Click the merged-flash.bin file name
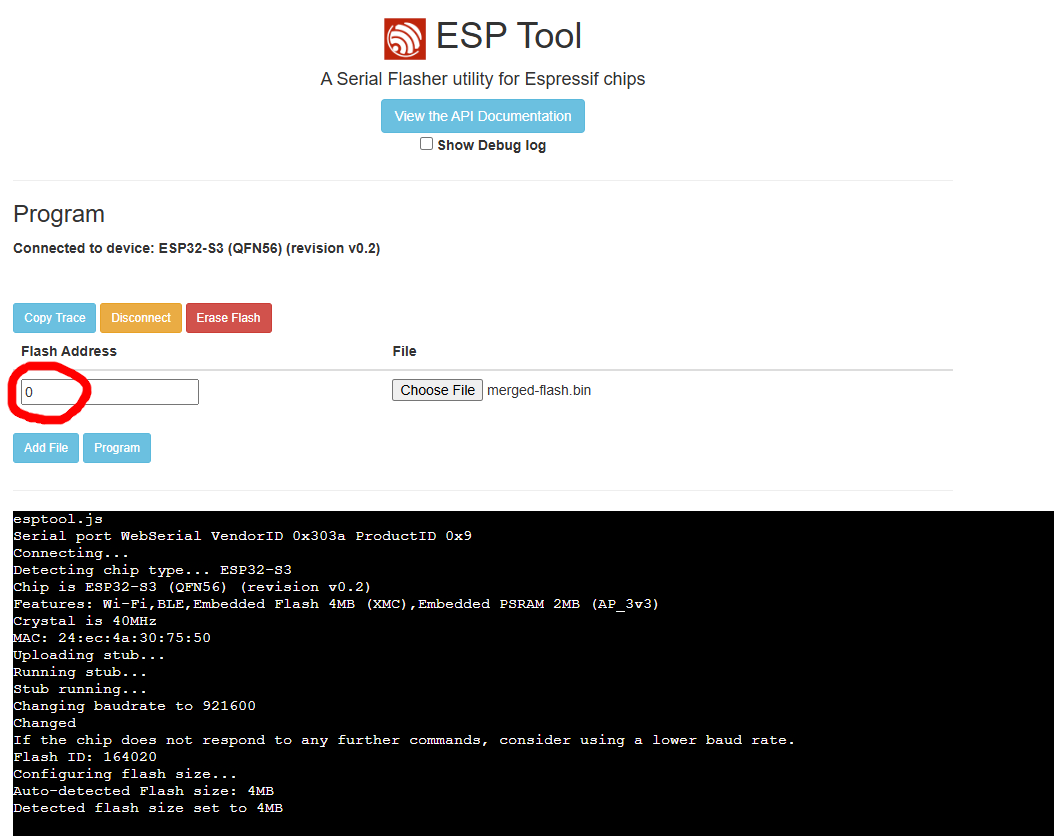Image resolution: width=1054 pixels, height=836 pixels. click(x=539, y=390)
